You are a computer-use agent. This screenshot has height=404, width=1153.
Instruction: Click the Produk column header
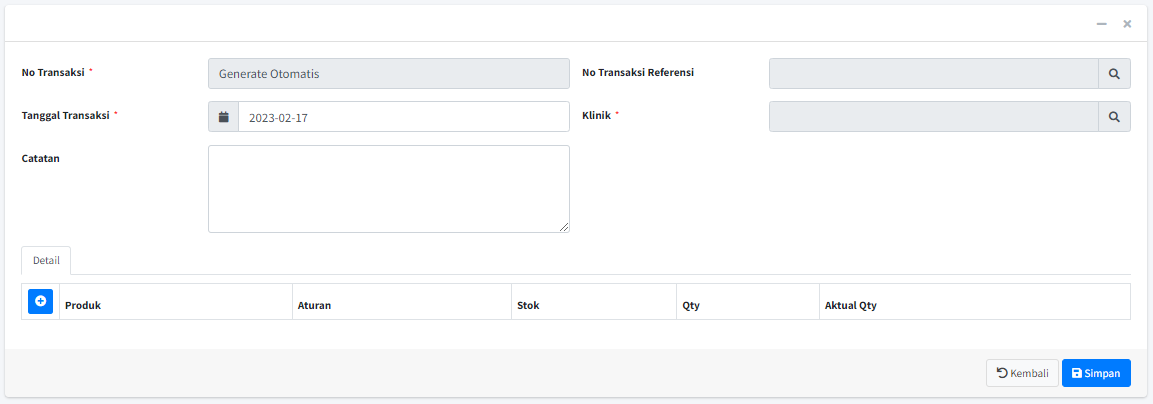pos(83,305)
